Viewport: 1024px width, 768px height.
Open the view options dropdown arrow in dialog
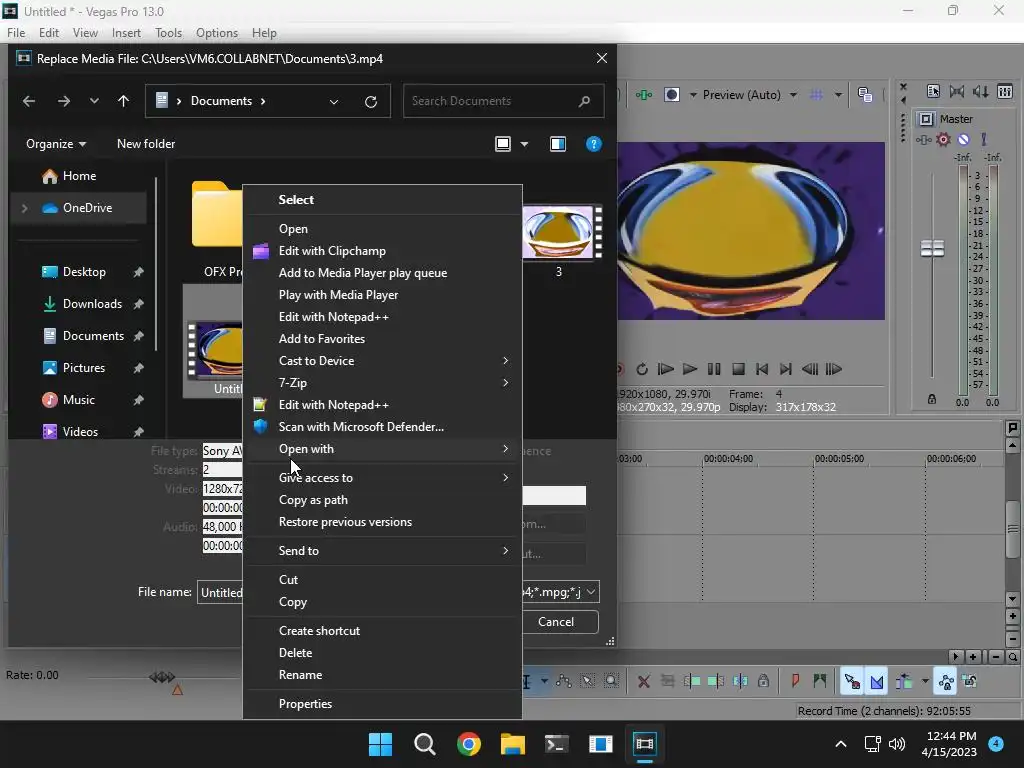pos(524,144)
